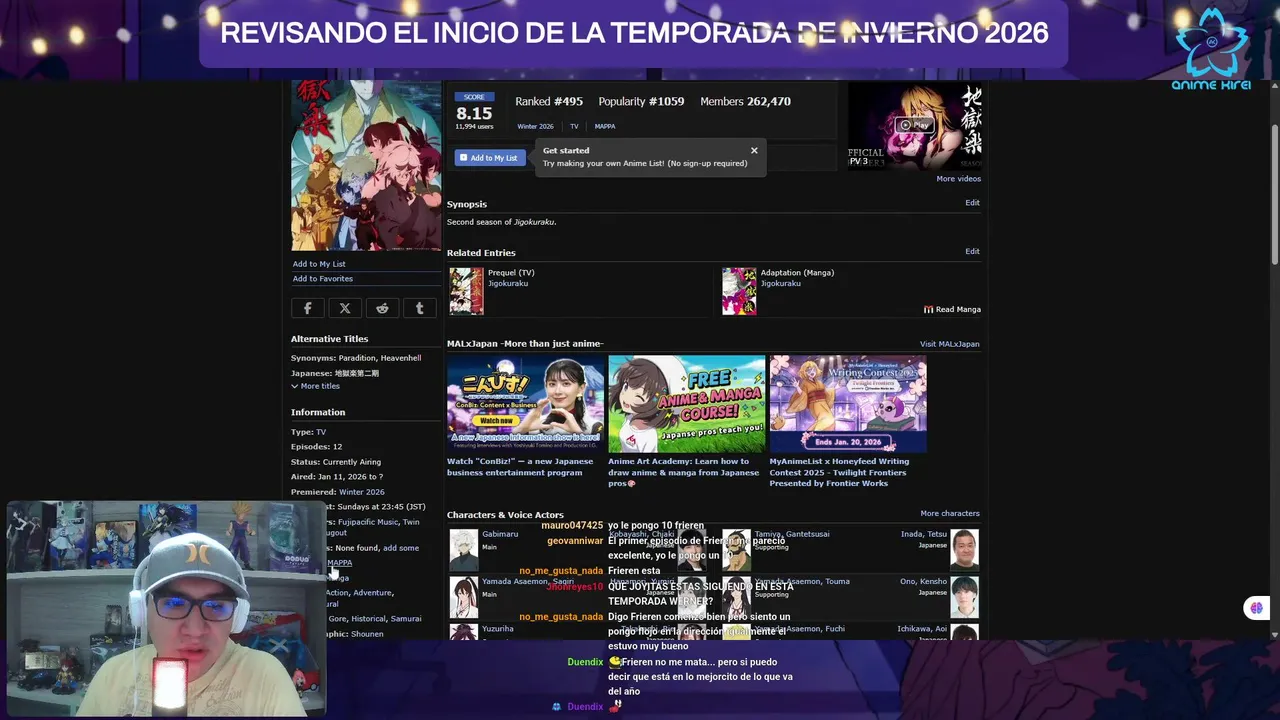
Task: Click the Members 262,470 statistic
Action: click(745, 102)
